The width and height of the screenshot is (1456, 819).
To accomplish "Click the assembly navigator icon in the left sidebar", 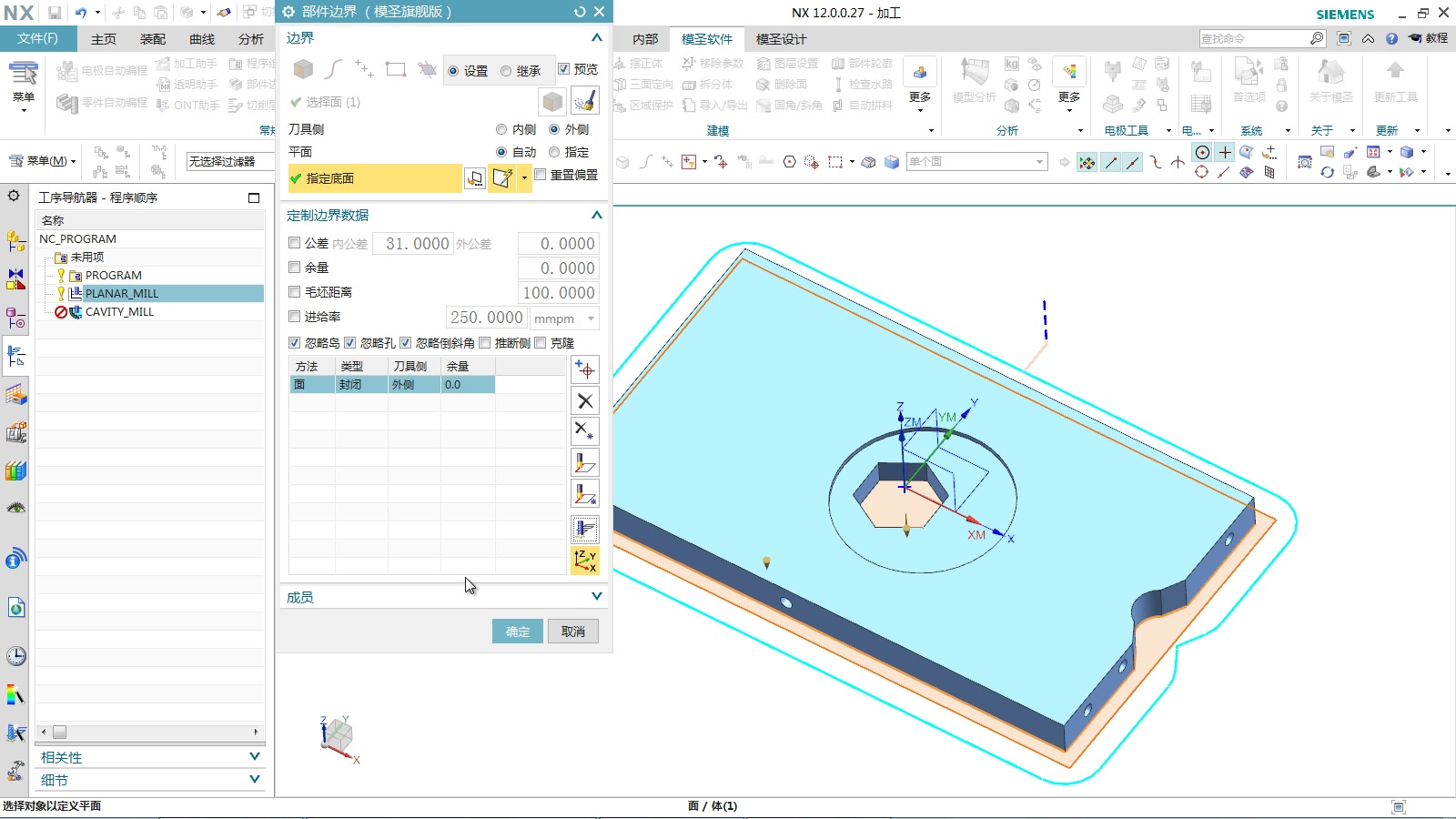I will [x=15, y=241].
